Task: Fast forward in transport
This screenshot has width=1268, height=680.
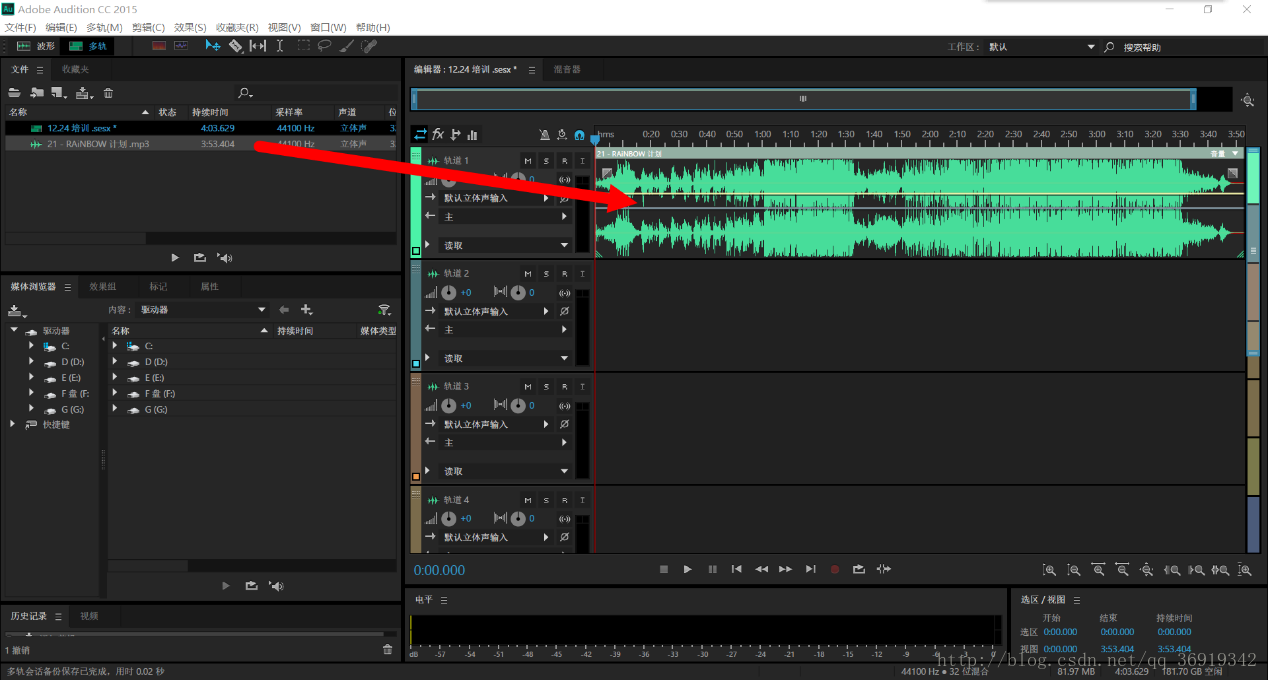Action: (785, 569)
